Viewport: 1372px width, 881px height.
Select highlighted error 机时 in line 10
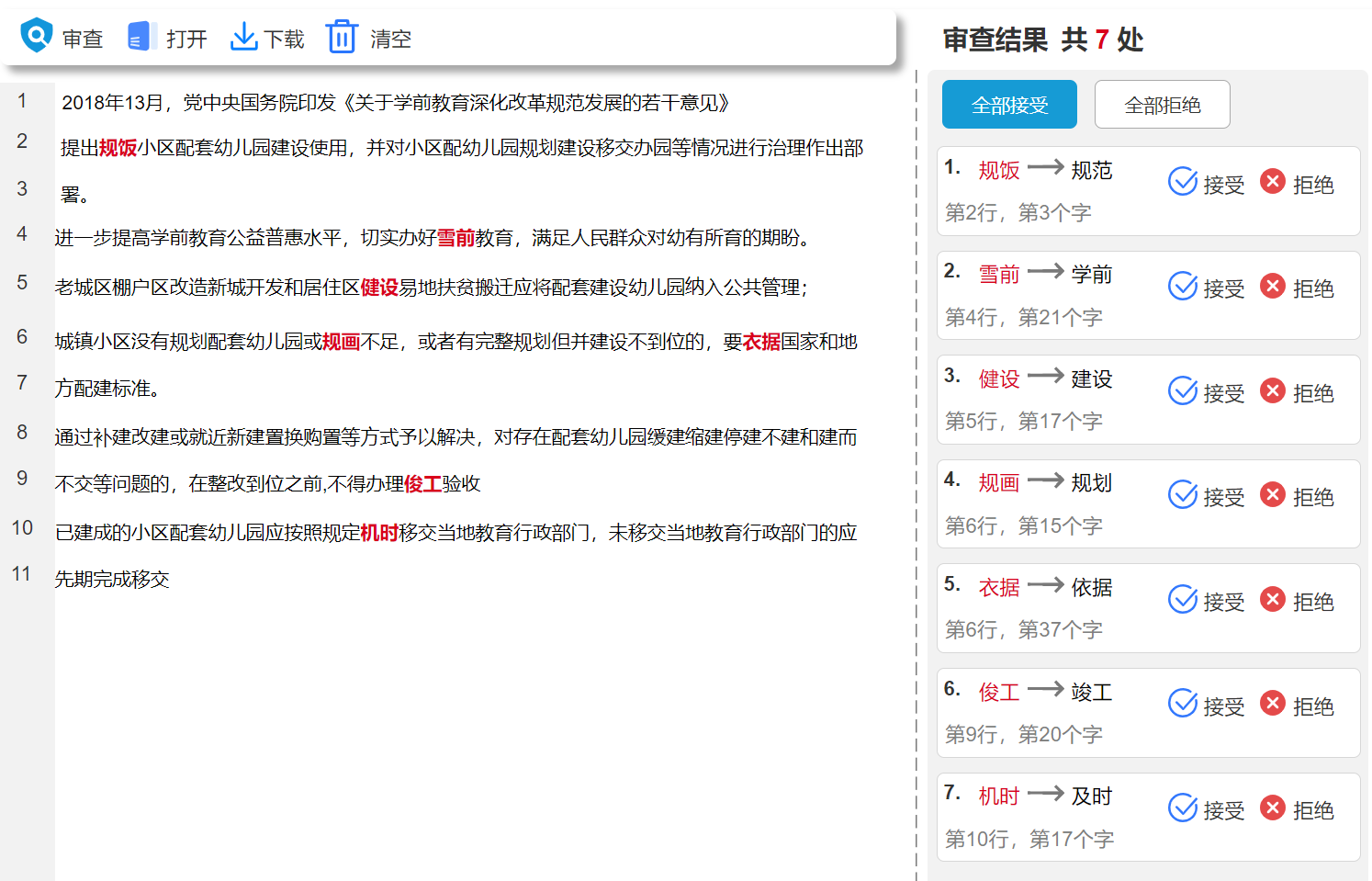[379, 533]
